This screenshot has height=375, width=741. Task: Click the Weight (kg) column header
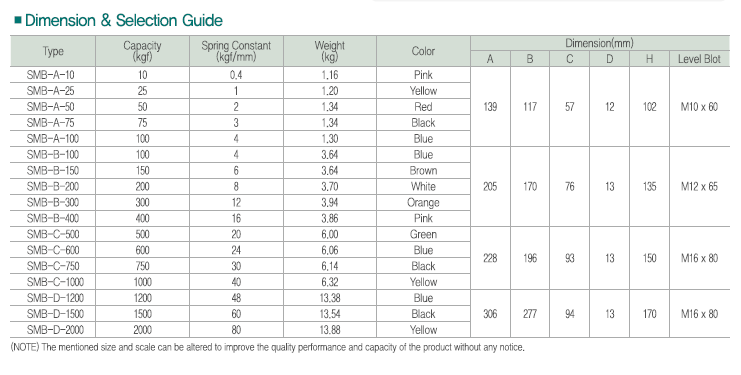tap(330, 51)
